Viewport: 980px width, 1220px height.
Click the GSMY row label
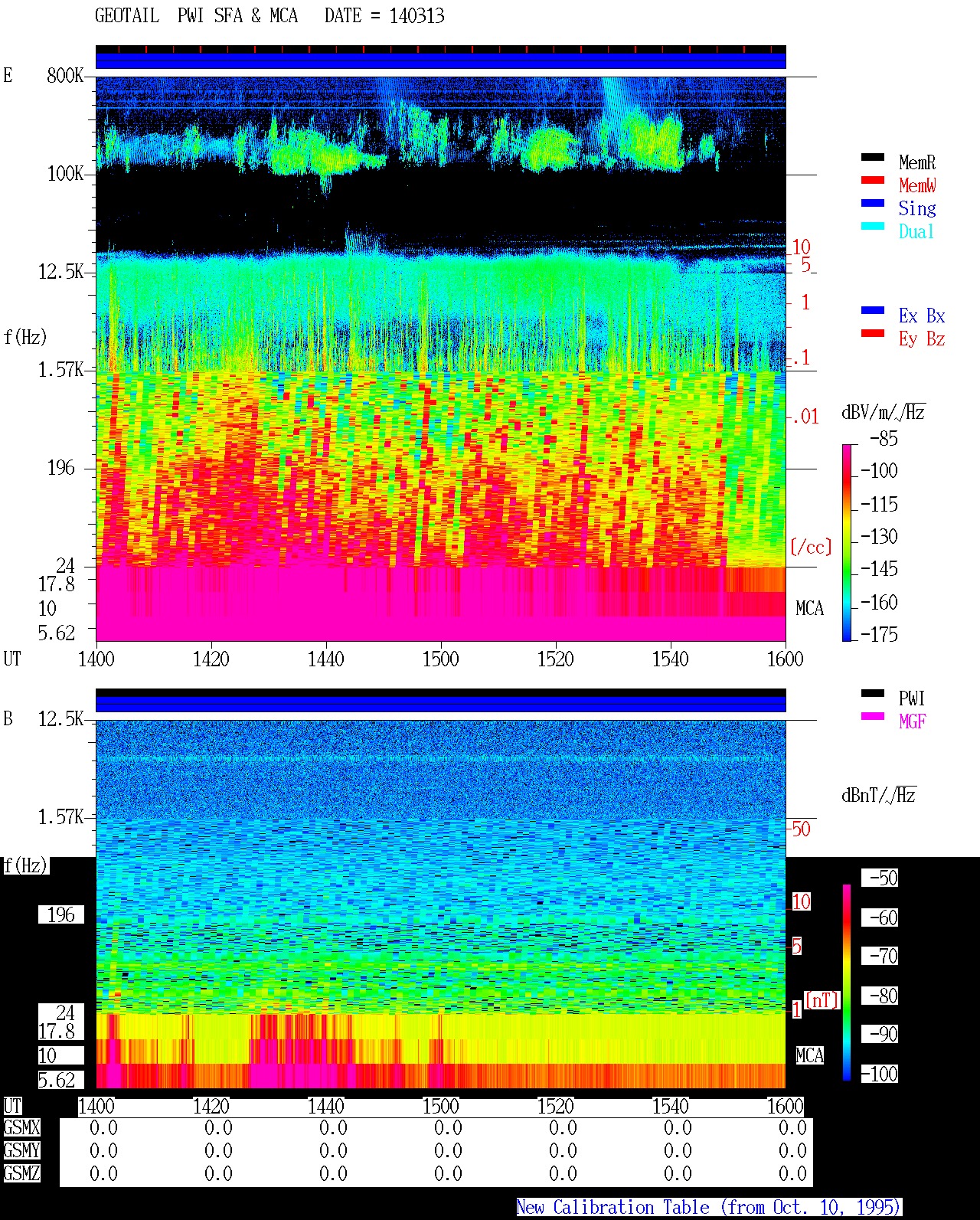pyautogui.click(x=21, y=1150)
